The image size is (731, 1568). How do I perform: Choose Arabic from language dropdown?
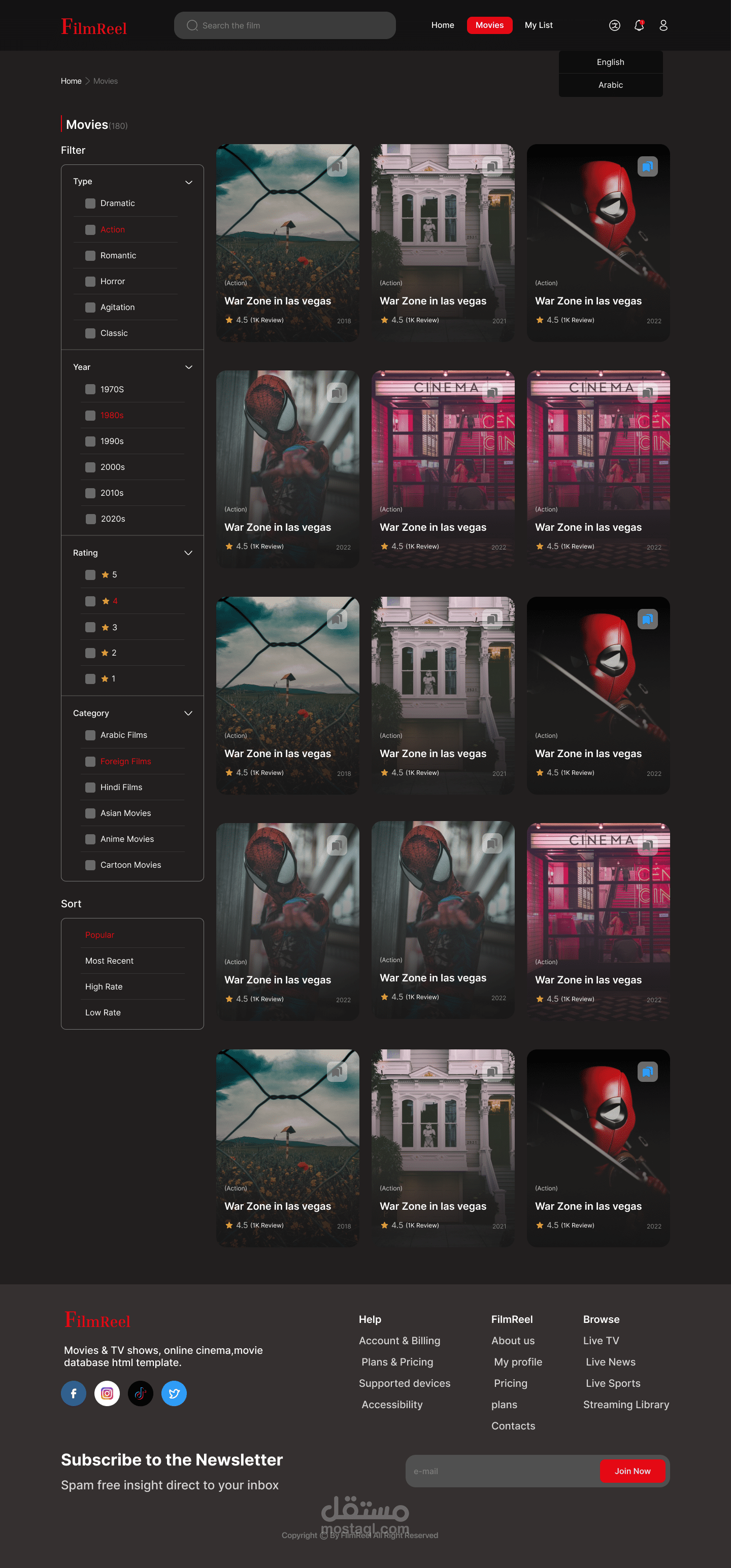click(x=610, y=85)
